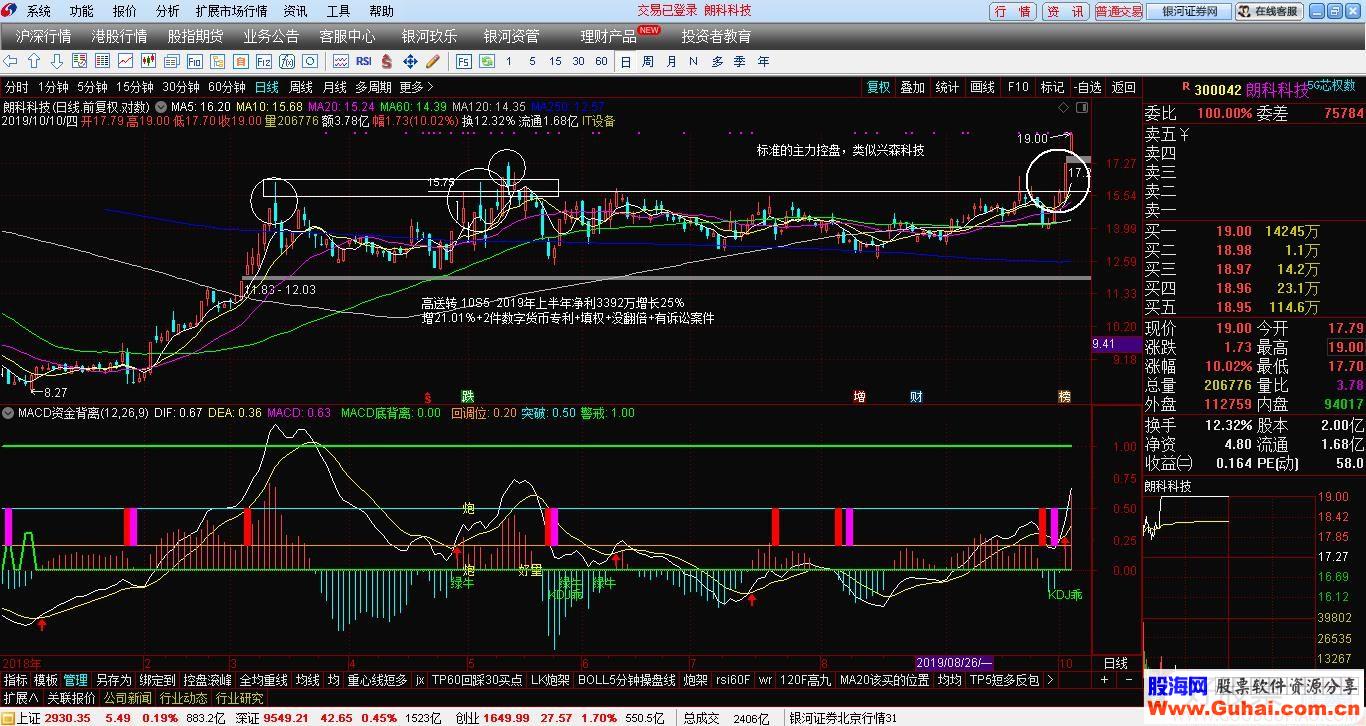Select the 60 period toolbar number

click(x=601, y=61)
